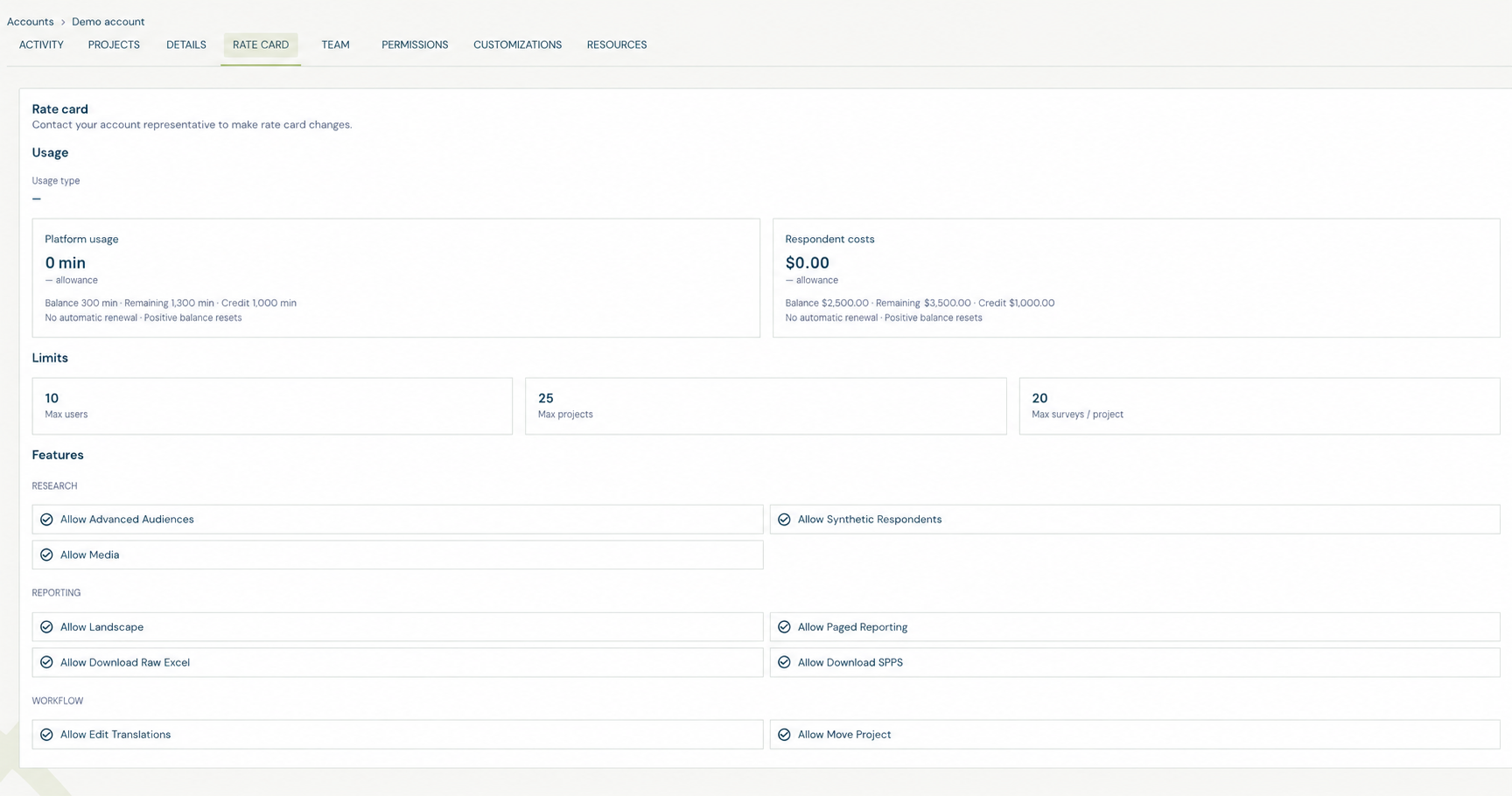Image resolution: width=1512 pixels, height=796 pixels.
Task: Go to the Team tab
Action: tap(335, 45)
